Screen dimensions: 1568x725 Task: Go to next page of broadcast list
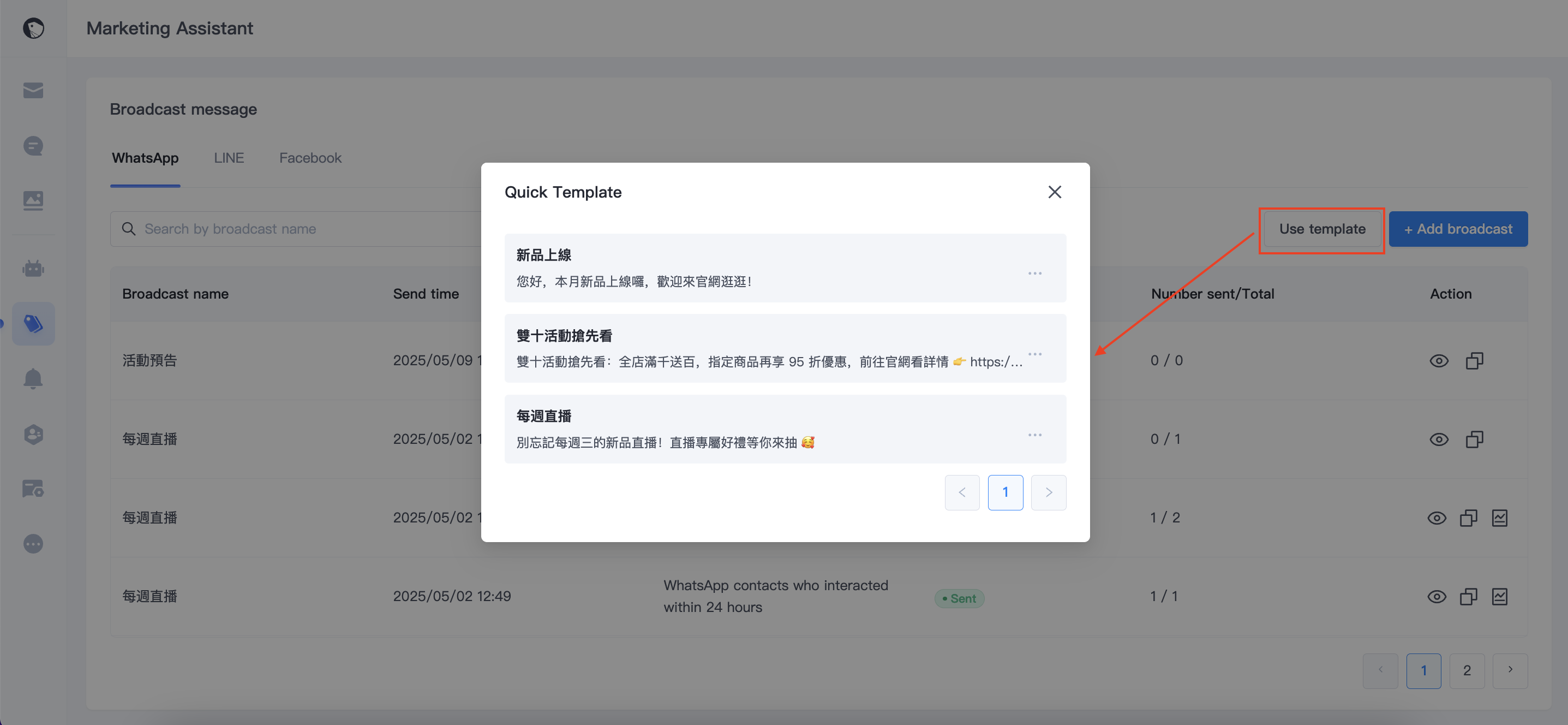point(1510,671)
